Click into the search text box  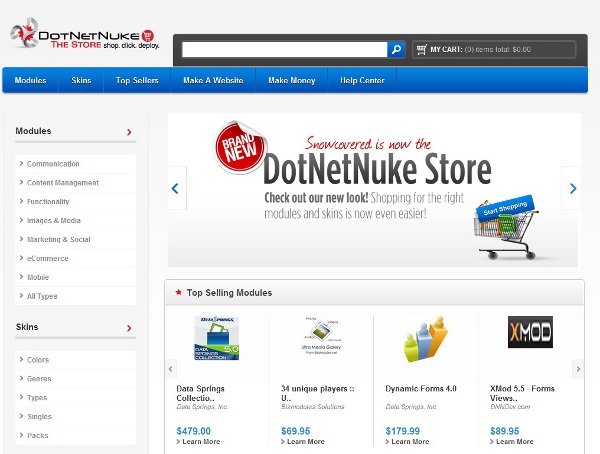pos(284,49)
